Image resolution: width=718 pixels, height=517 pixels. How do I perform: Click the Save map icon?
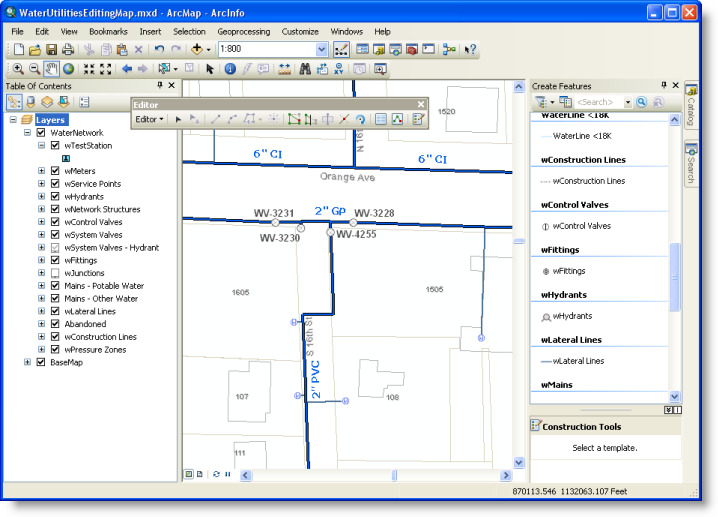tap(51, 49)
